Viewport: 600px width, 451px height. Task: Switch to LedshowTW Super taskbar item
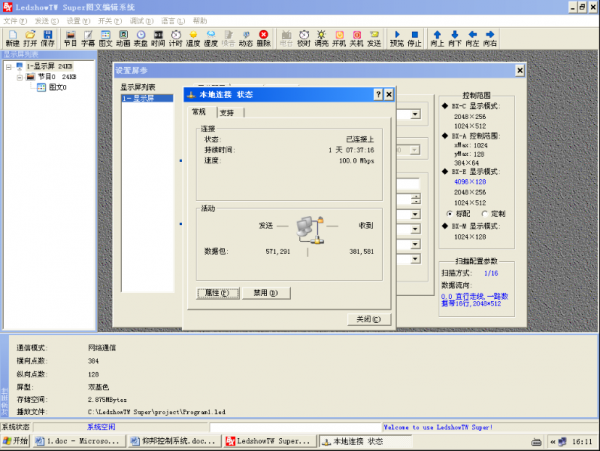pos(269,441)
